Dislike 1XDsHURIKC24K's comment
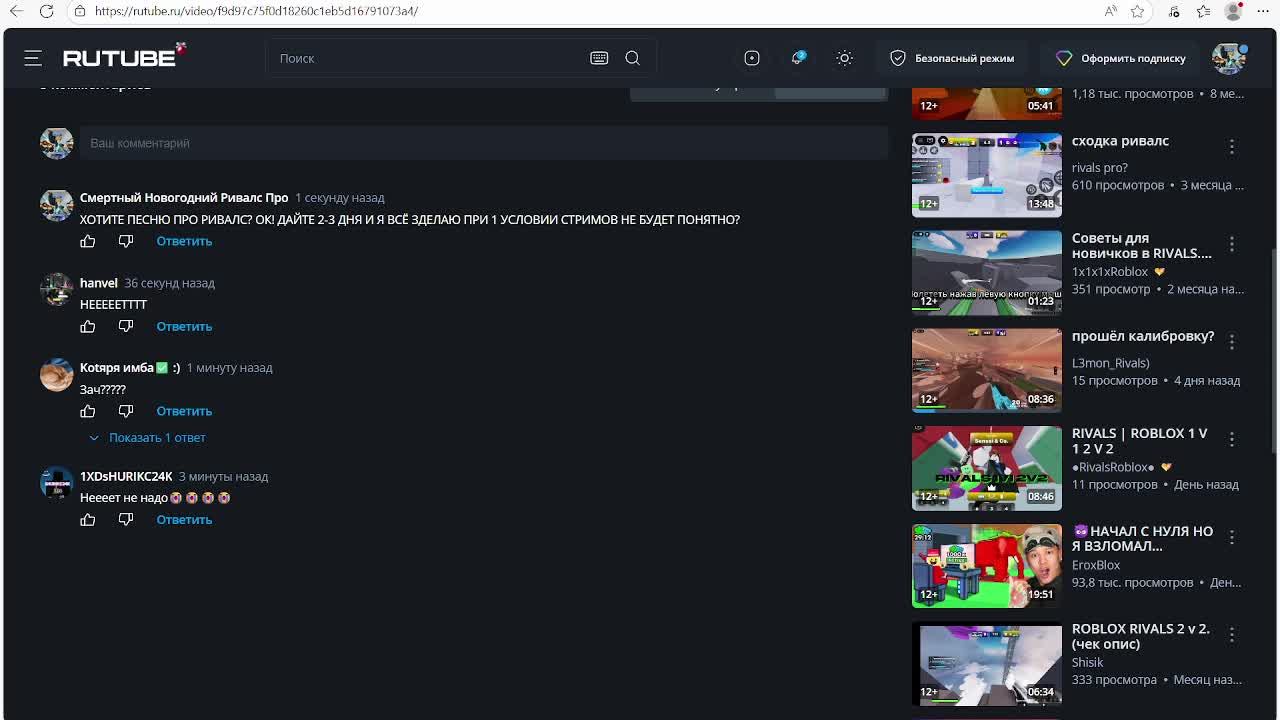The image size is (1280, 720). [126, 520]
